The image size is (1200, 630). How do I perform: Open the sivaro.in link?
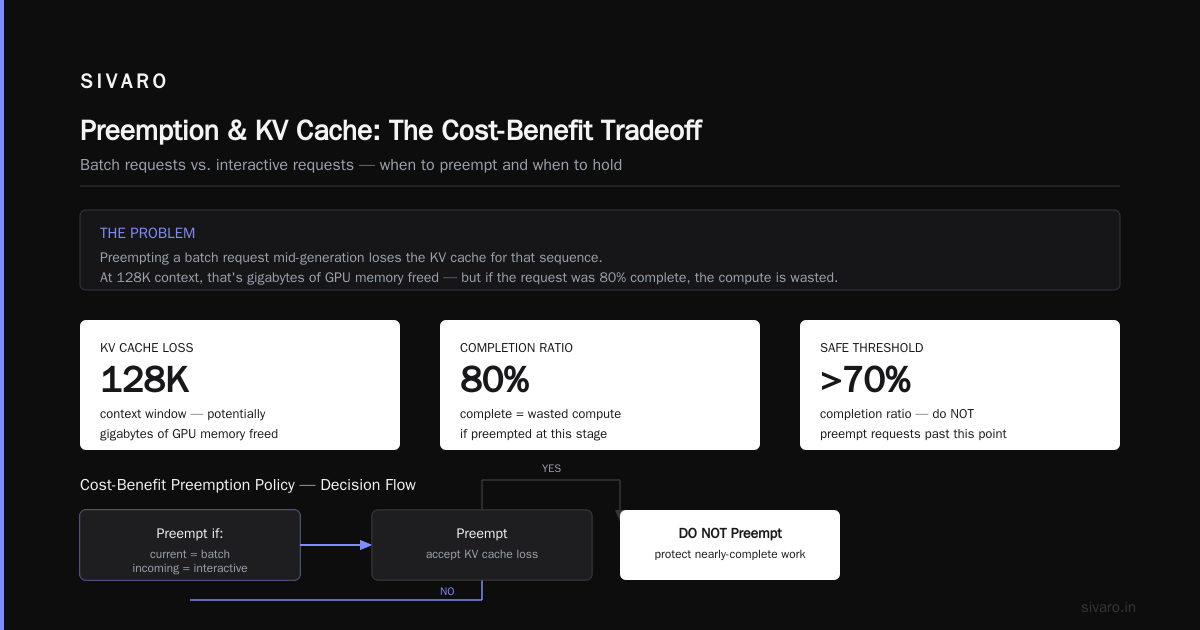(1108, 607)
